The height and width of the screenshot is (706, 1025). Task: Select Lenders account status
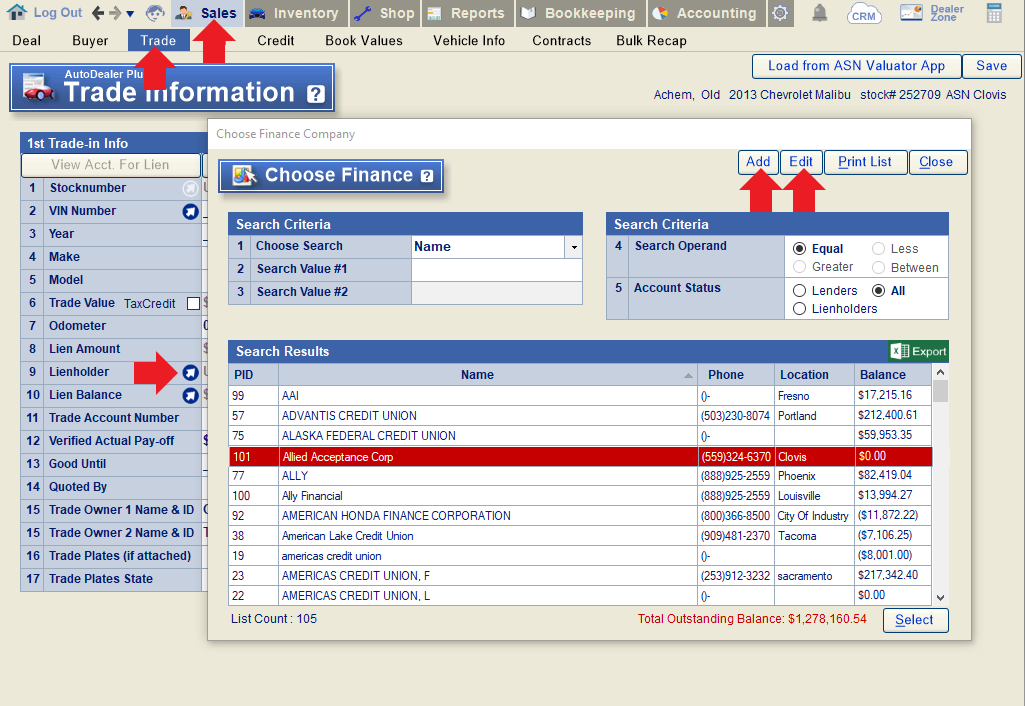(799, 290)
